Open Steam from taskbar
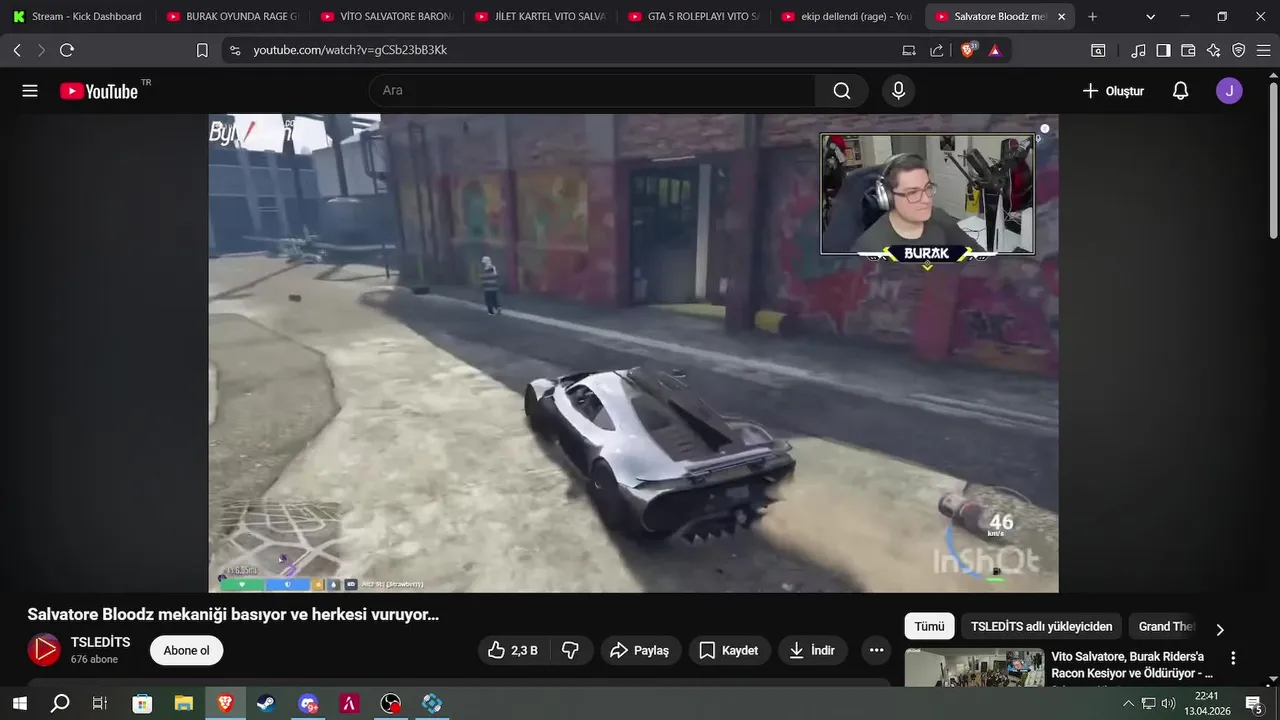1280x720 pixels. pyautogui.click(x=266, y=704)
